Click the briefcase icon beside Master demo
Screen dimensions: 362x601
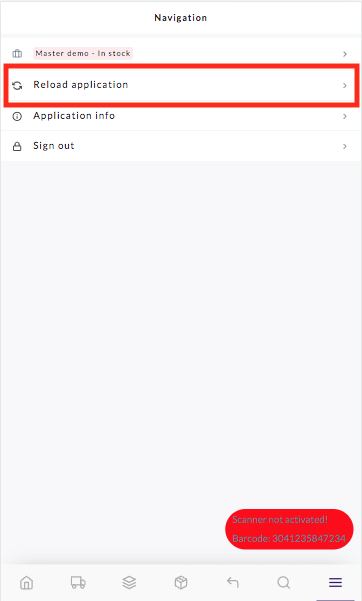(17, 54)
